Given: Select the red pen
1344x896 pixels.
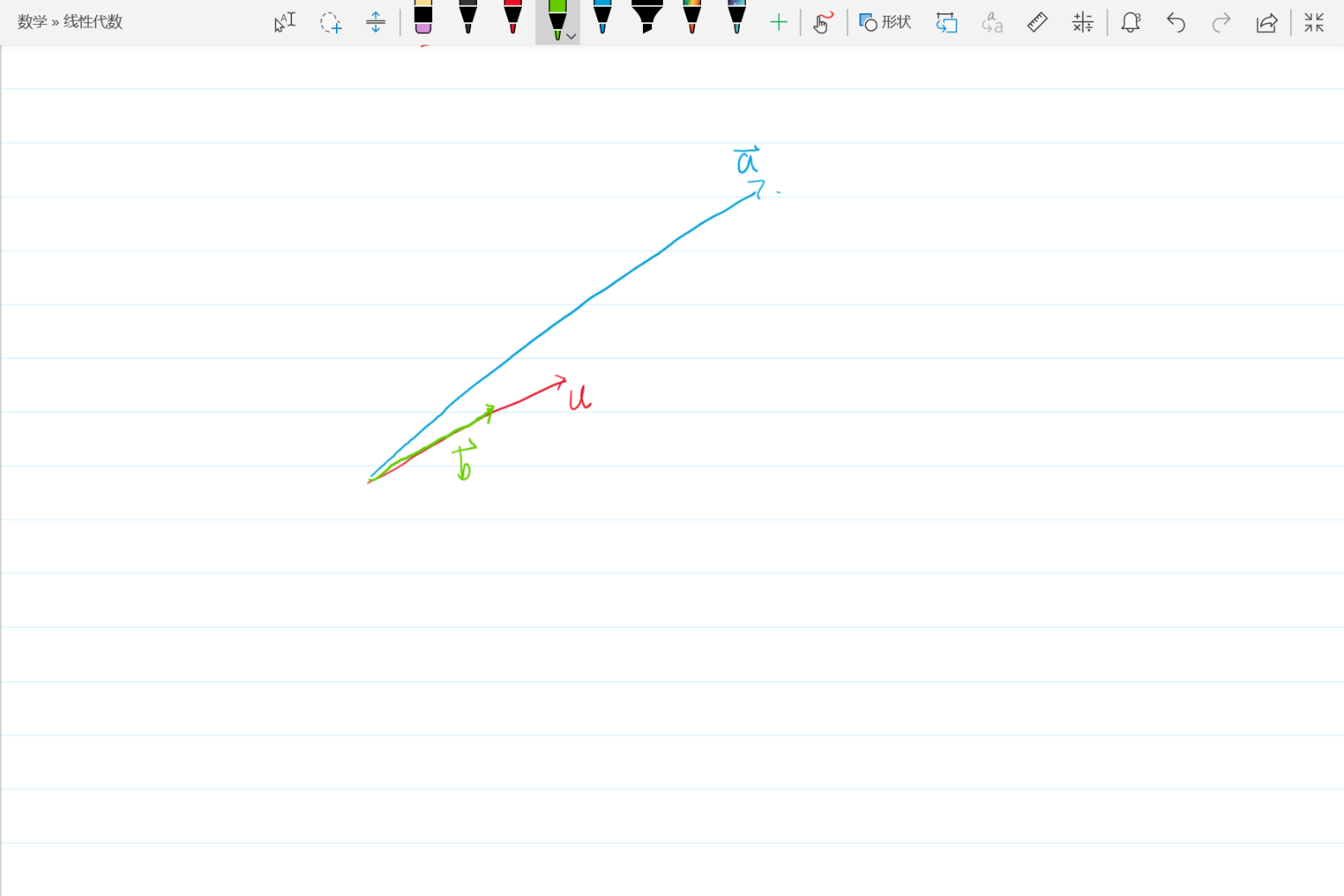Looking at the screenshot, I should [x=513, y=17].
